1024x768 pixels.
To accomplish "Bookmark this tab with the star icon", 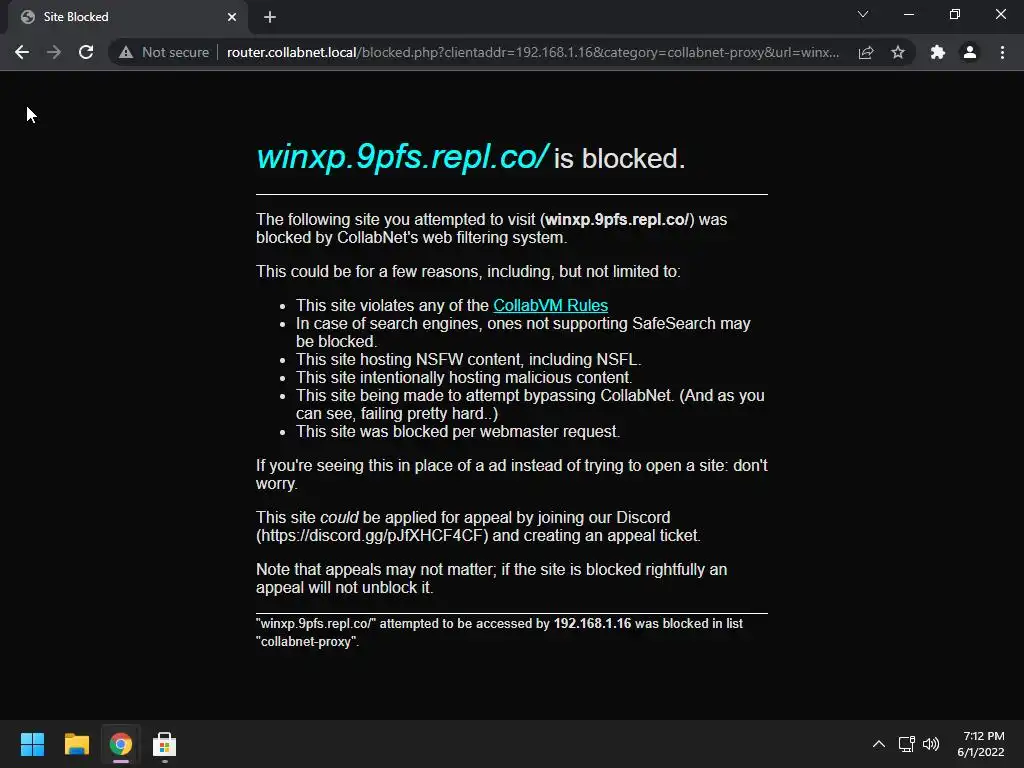I will click(x=898, y=52).
